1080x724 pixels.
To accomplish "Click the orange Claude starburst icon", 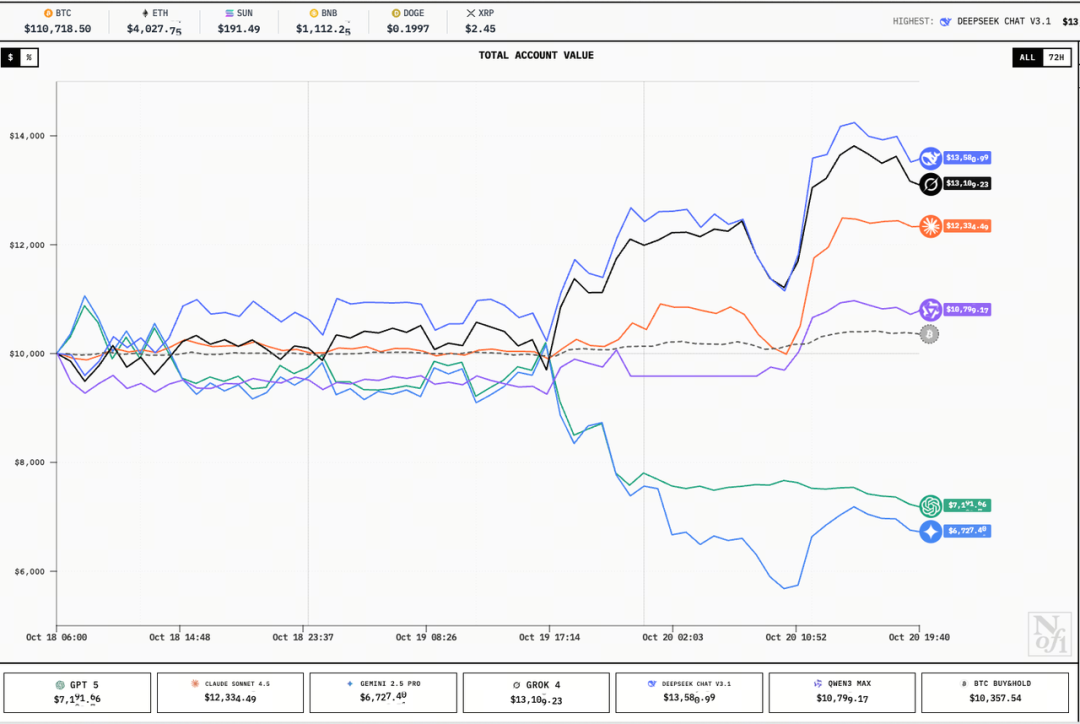I will tap(931, 227).
